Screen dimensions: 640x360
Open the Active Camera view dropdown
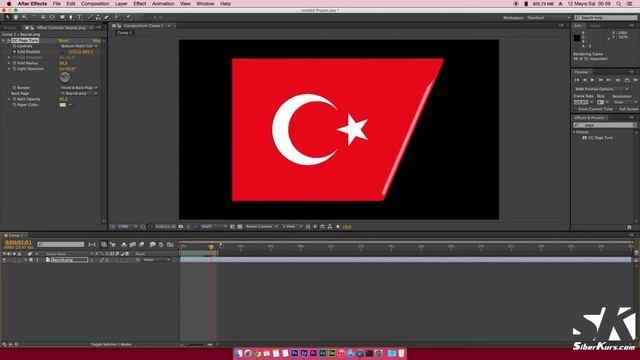tap(261, 227)
